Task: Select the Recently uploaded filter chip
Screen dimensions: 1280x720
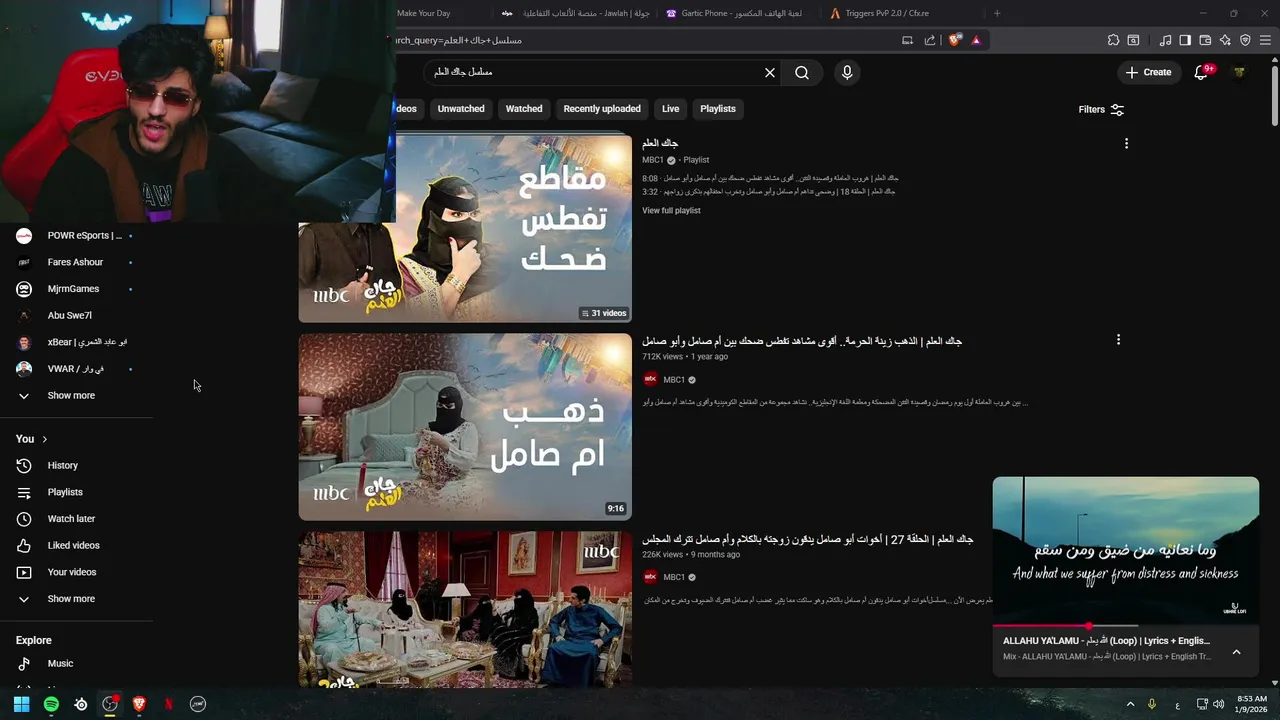Action: click(602, 109)
